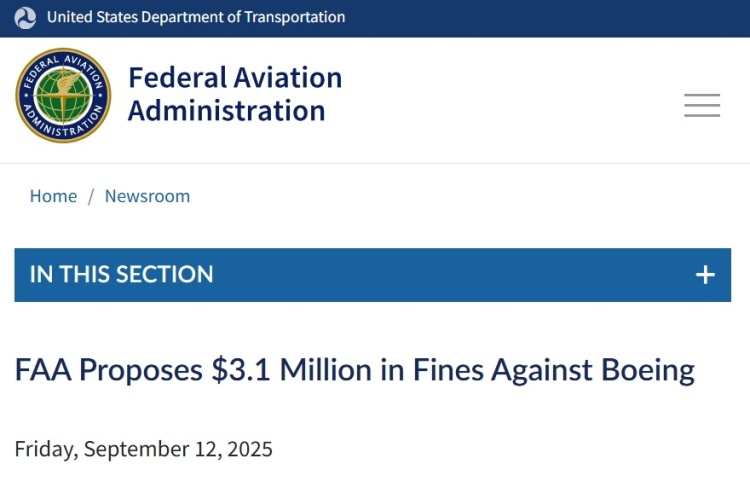Click the slash separator in the breadcrumb
This screenshot has width=750, height=493.
(x=91, y=197)
